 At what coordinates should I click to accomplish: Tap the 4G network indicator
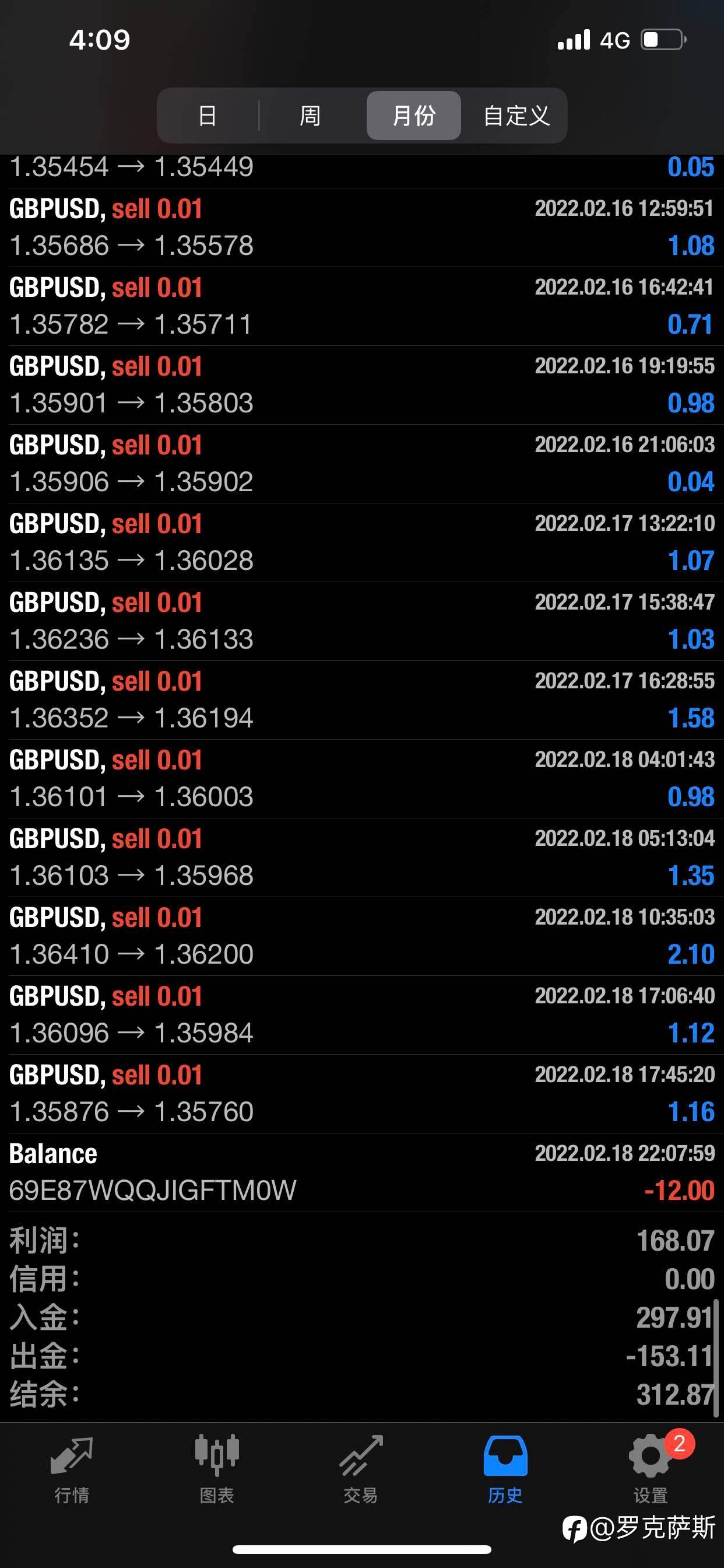click(x=614, y=41)
